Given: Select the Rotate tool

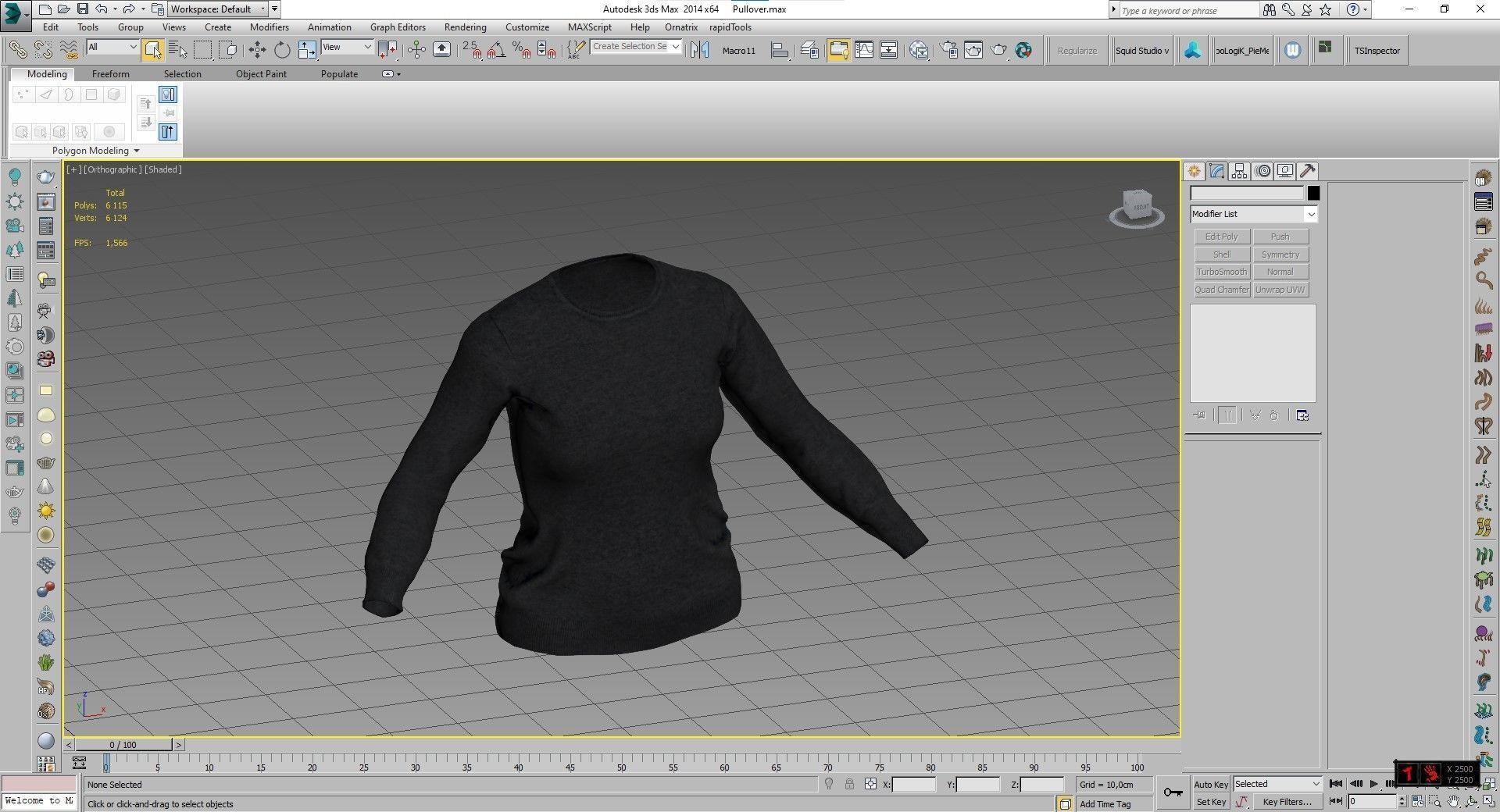Looking at the screenshot, I should click(x=282, y=50).
